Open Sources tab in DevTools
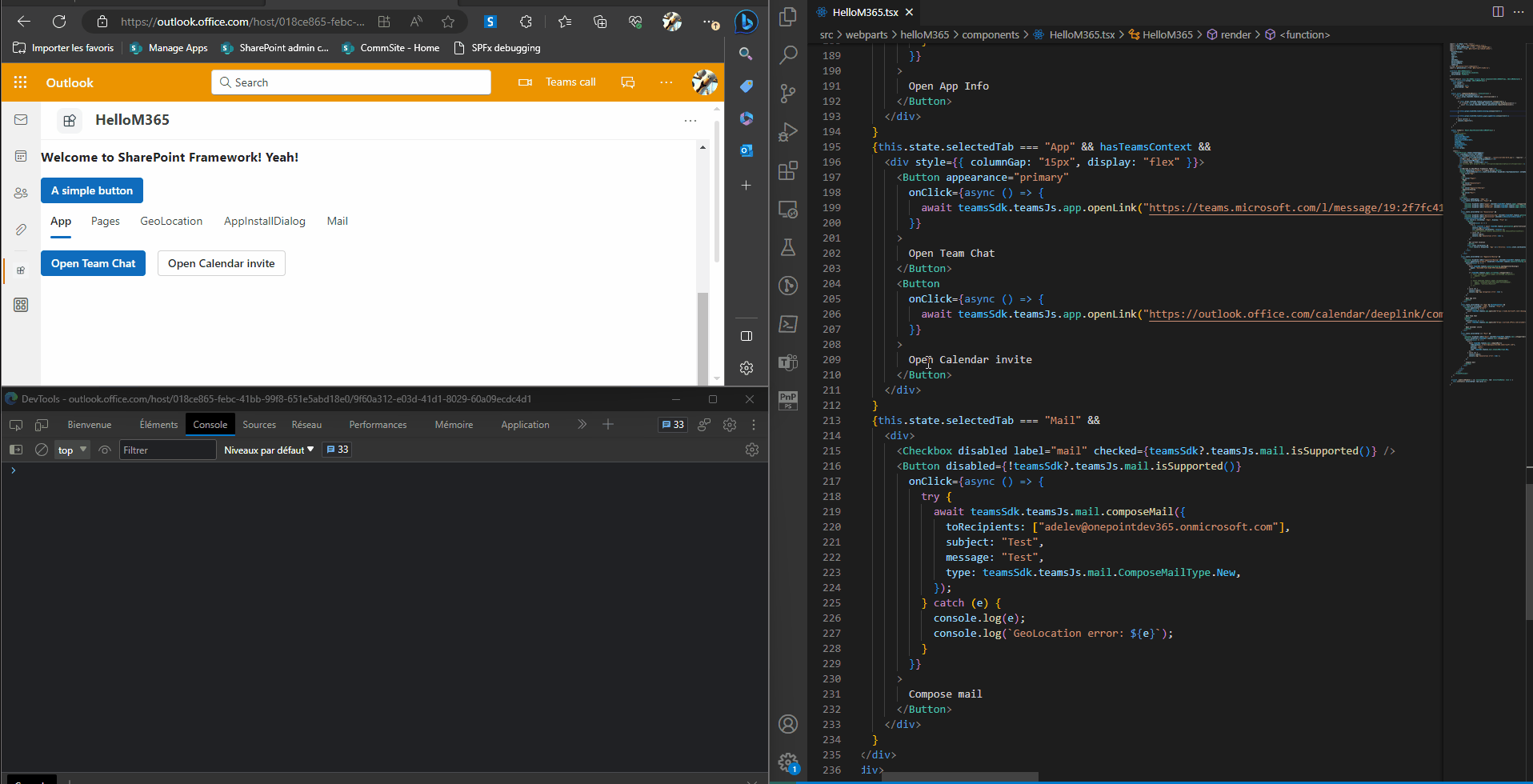1533x784 pixels. (x=259, y=425)
